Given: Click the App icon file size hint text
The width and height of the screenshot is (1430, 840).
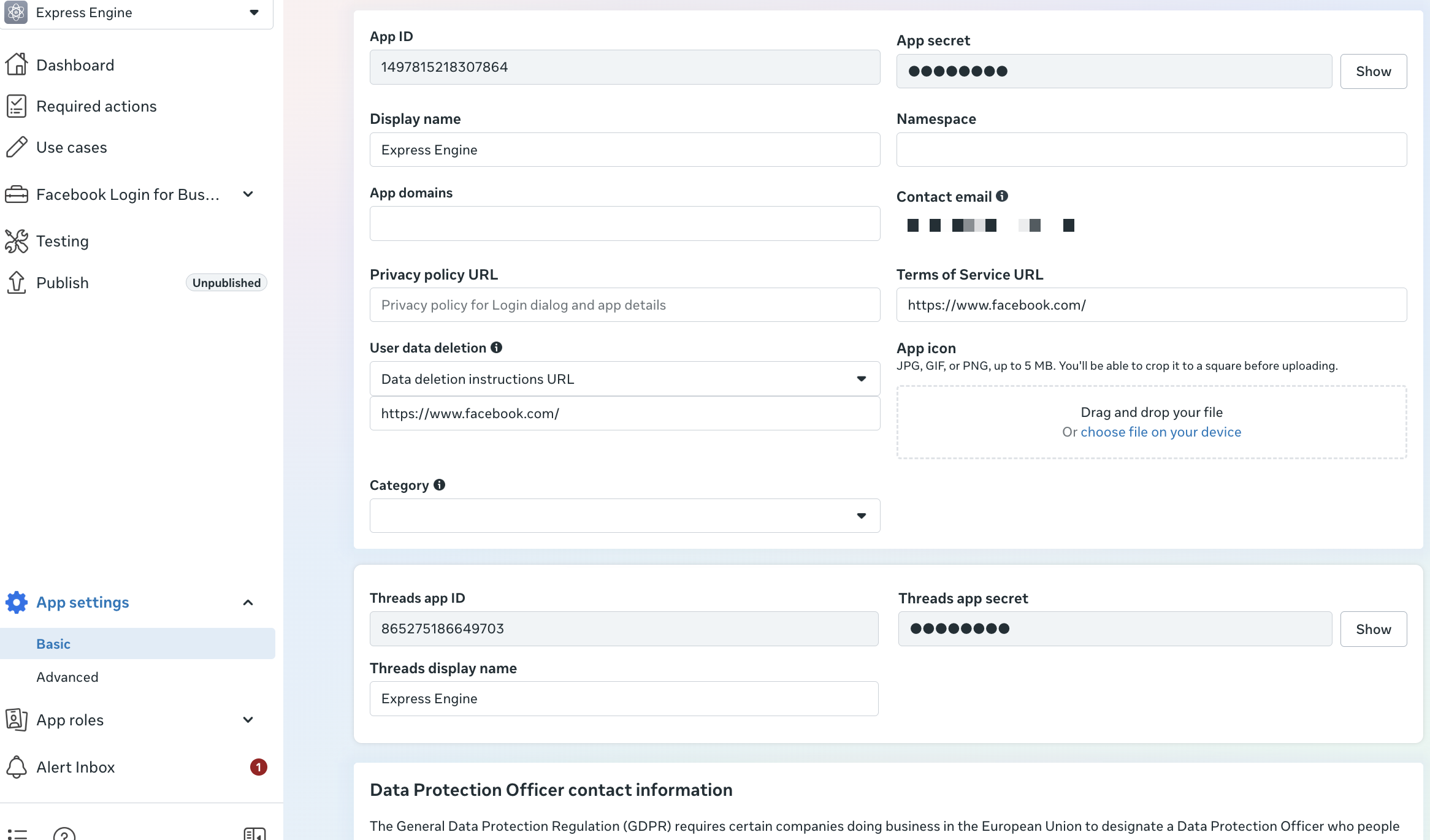Looking at the screenshot, I should tap(1117, 365).
